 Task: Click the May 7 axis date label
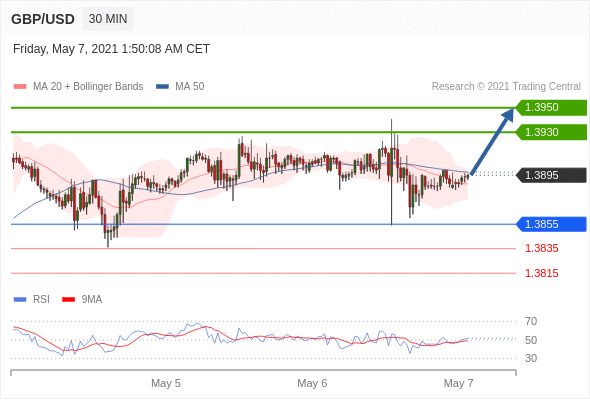point(458,383)
